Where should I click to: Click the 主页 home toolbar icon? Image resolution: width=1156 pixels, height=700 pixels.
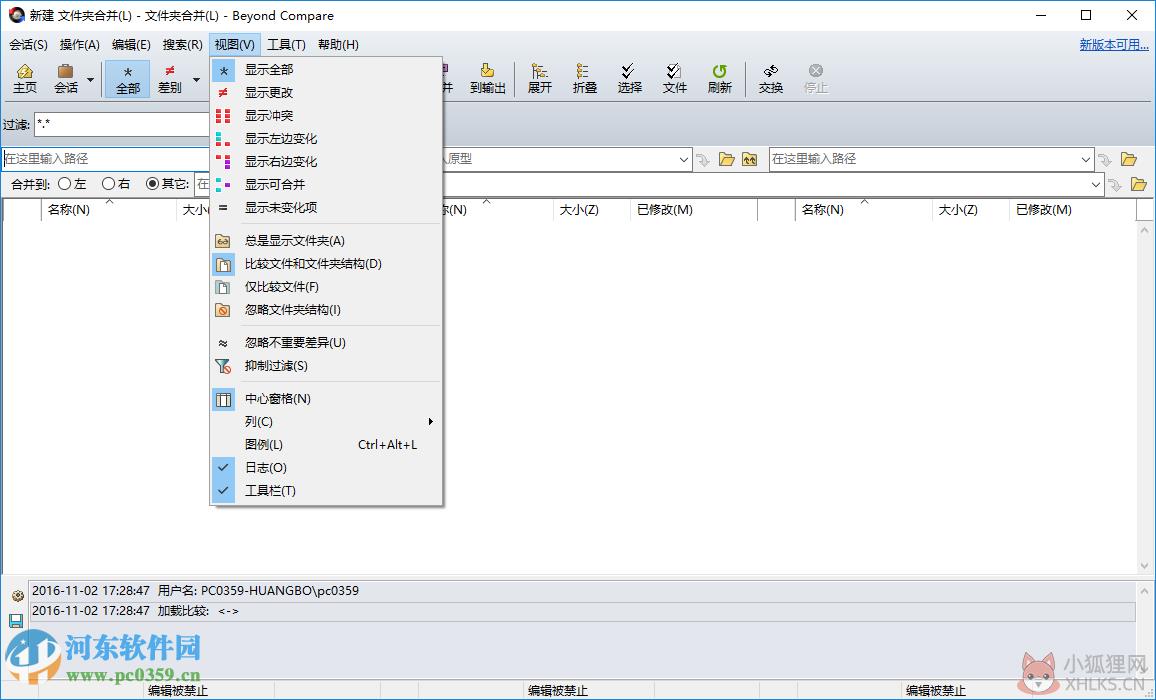[x=24, y=78]
